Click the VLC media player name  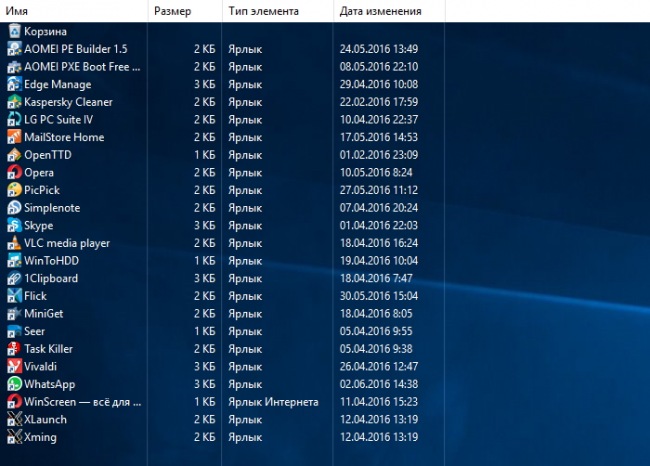[67, 243]
